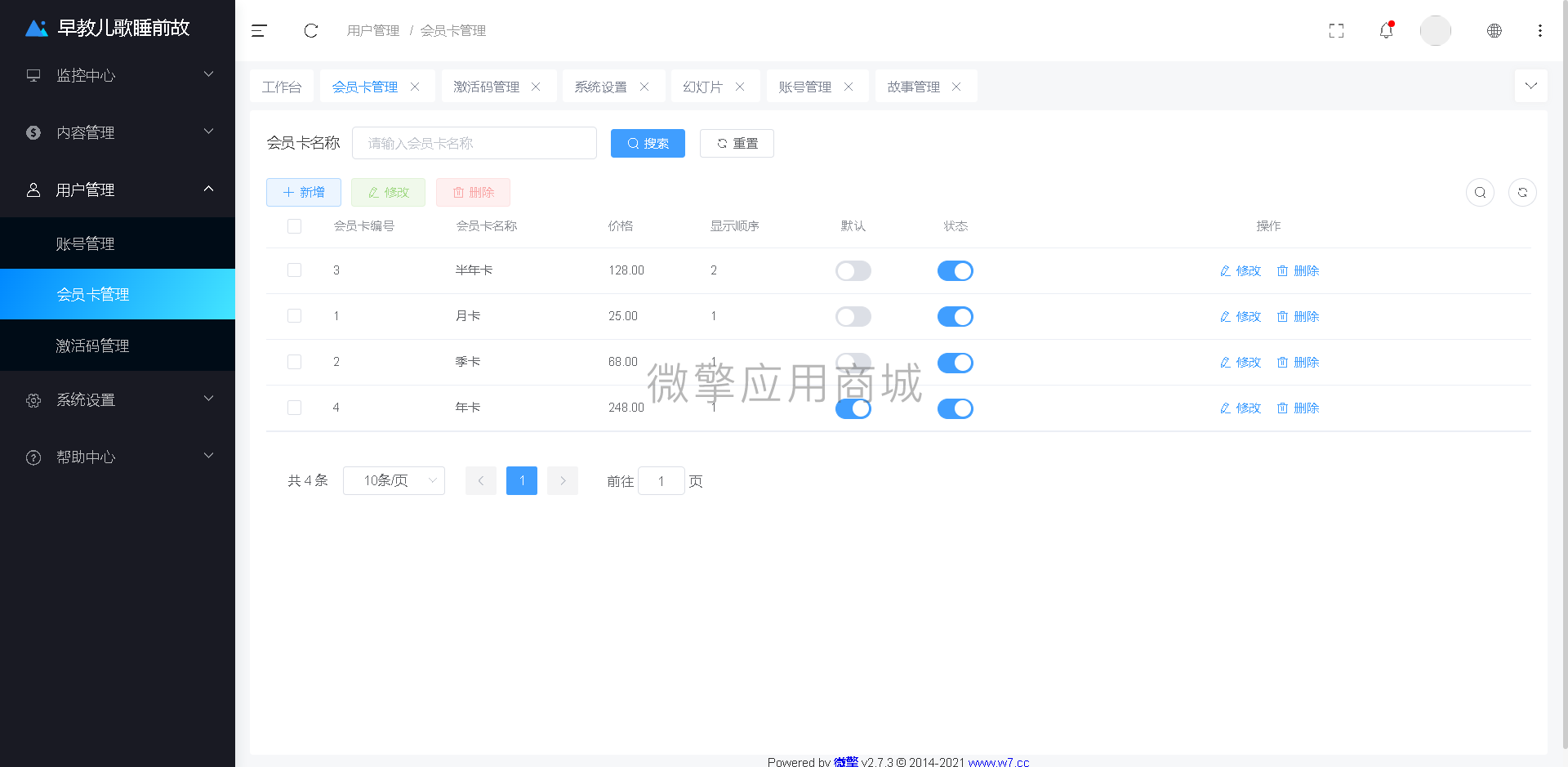1568x767 pixels.
Task: Click 修改 for the 年卡 row
Action: (1241, 408)
